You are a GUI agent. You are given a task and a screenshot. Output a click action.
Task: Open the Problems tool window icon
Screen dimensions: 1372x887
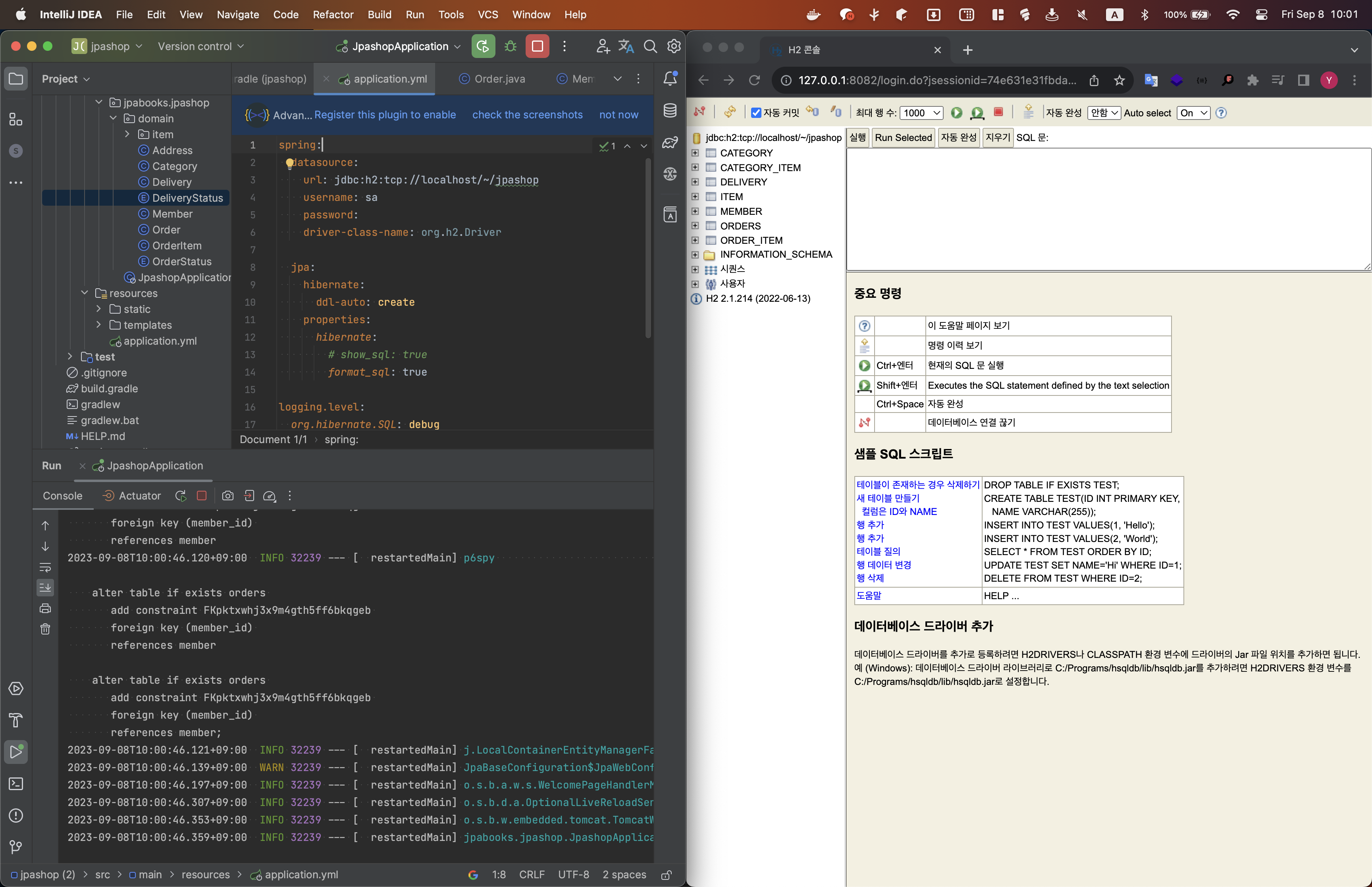tap(15, 816)
